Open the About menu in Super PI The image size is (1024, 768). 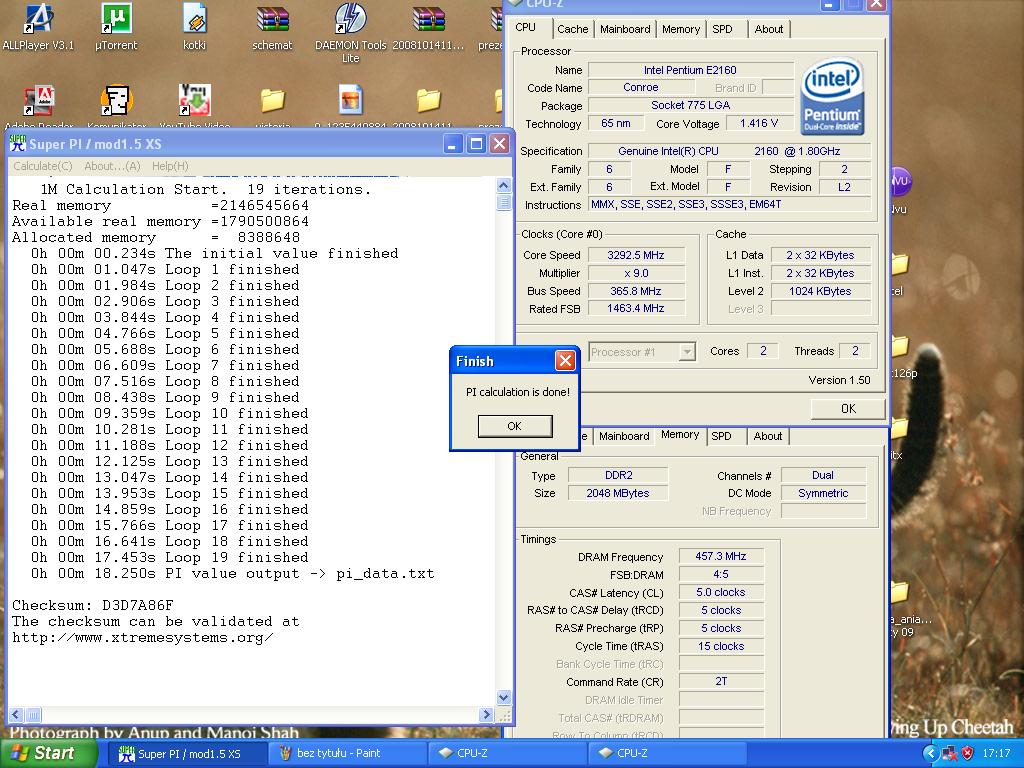pyautogui.click(x=112, y=166)
